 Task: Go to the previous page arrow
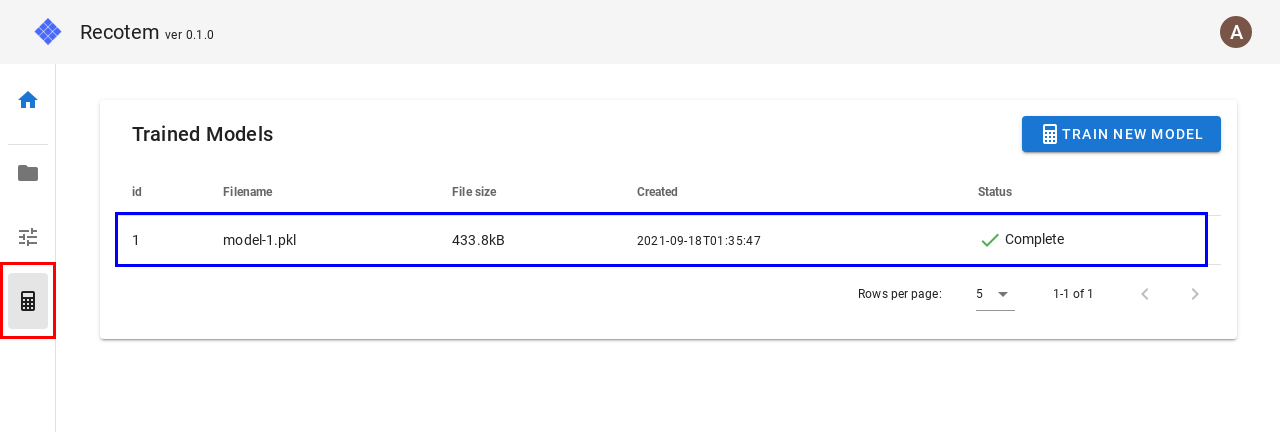pyautogui.click(x=1146, y=294)
